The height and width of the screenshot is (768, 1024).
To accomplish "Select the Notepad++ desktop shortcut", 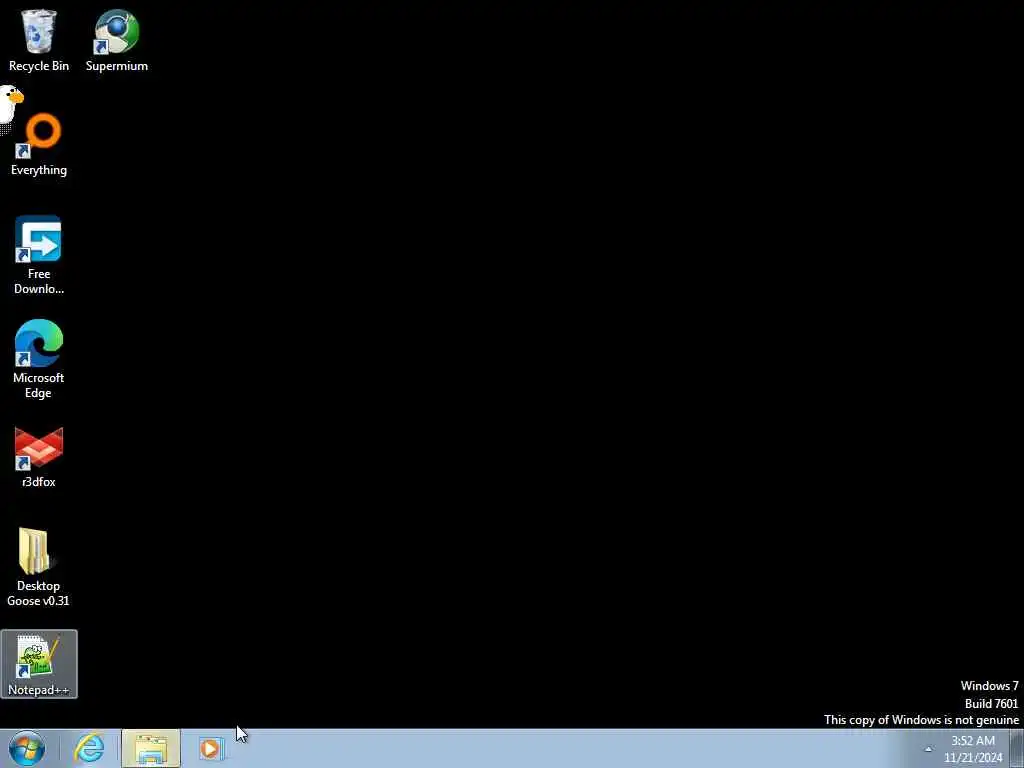I will 39,664.
